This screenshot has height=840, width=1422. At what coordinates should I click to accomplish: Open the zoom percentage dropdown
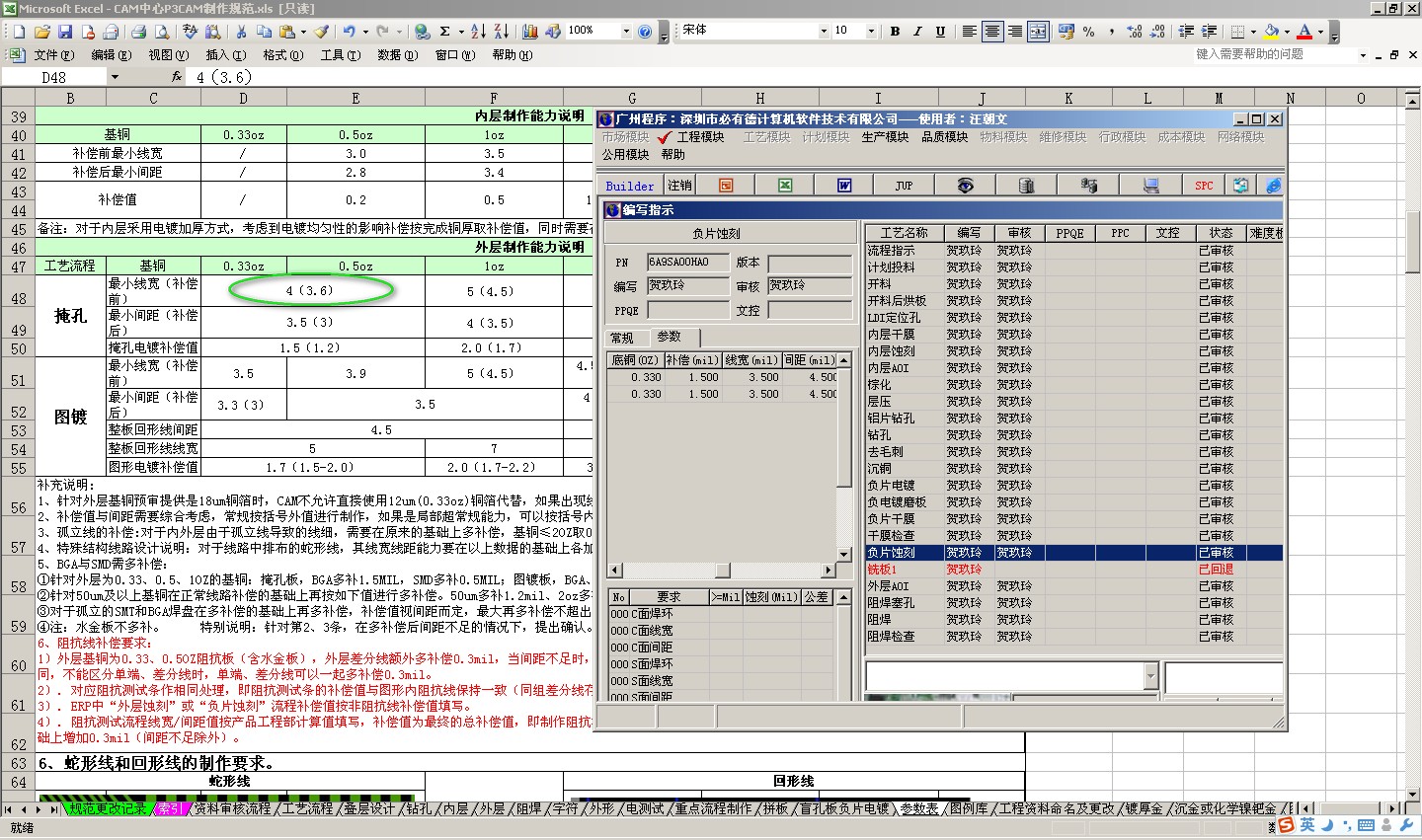tap(625, 32)
